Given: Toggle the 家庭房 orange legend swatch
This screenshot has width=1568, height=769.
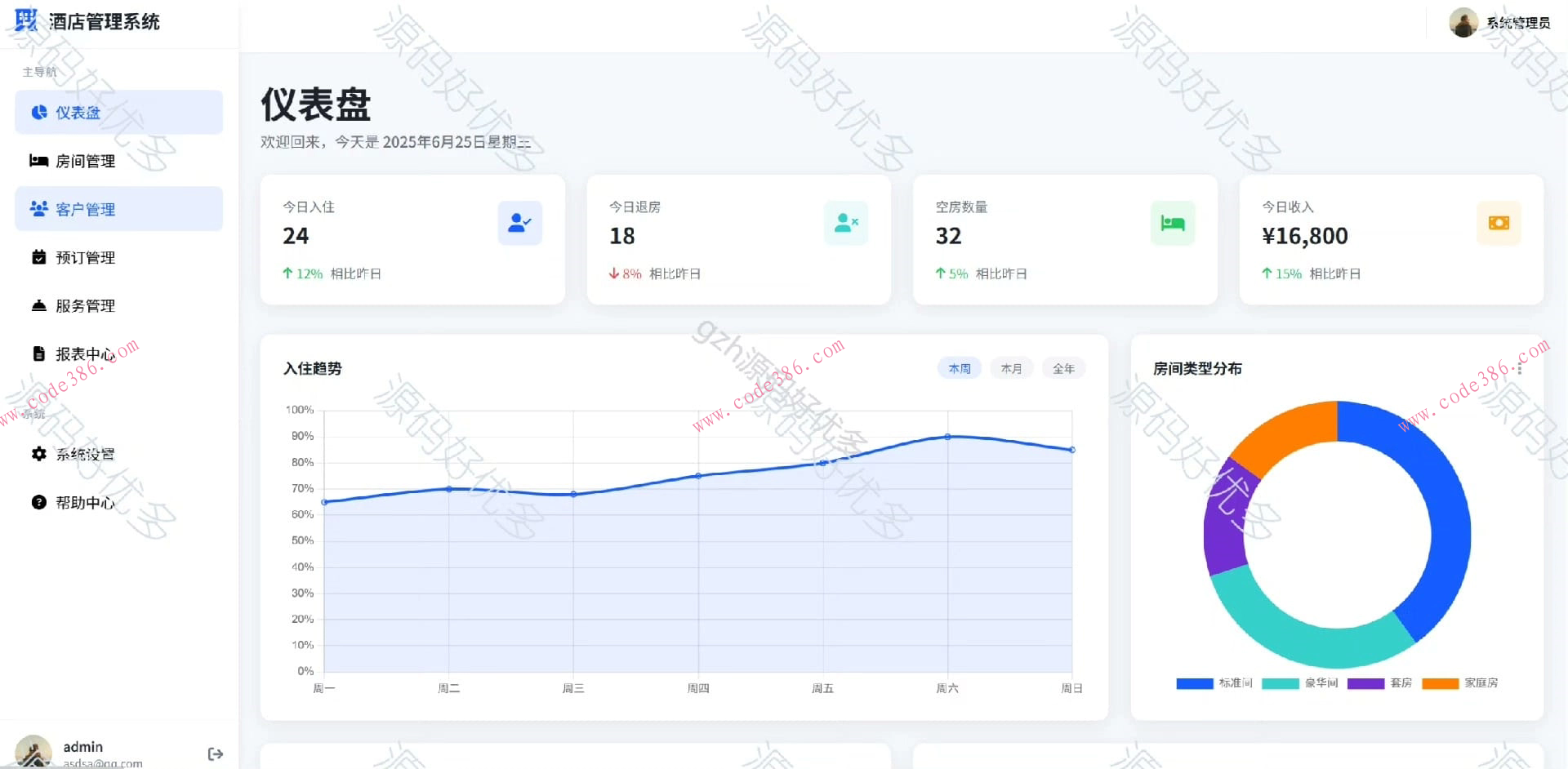Looking at the screenshot, I should pyautogui.click(x=1440, y=683).
